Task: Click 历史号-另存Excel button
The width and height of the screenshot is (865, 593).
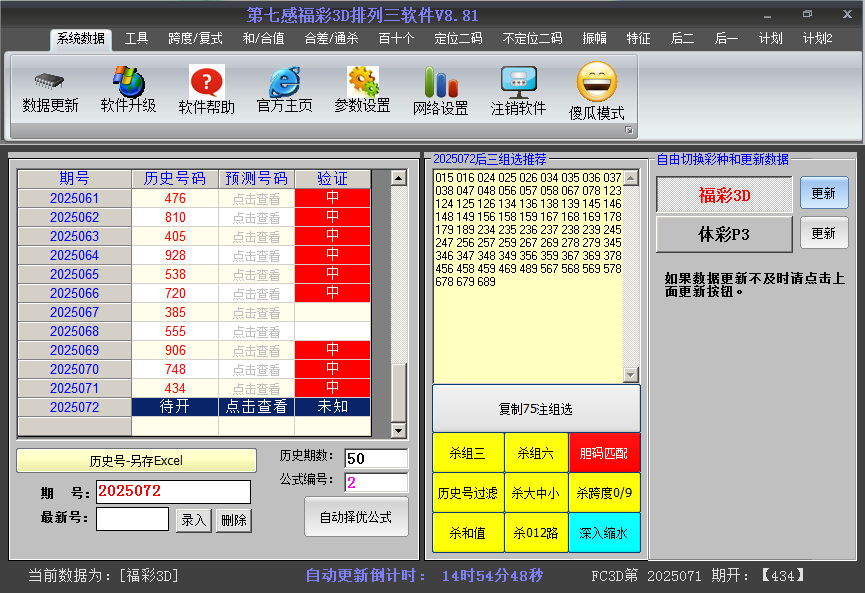Action: [x=136, y=461]
